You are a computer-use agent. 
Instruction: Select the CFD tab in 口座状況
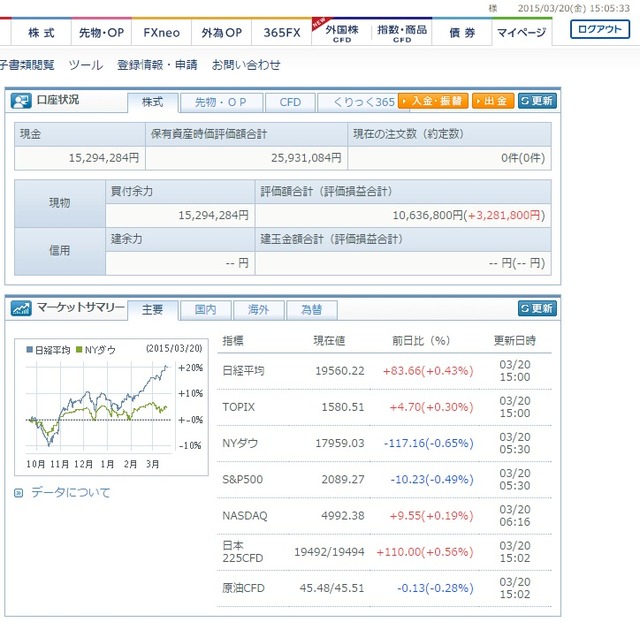(x=290, y=102)
